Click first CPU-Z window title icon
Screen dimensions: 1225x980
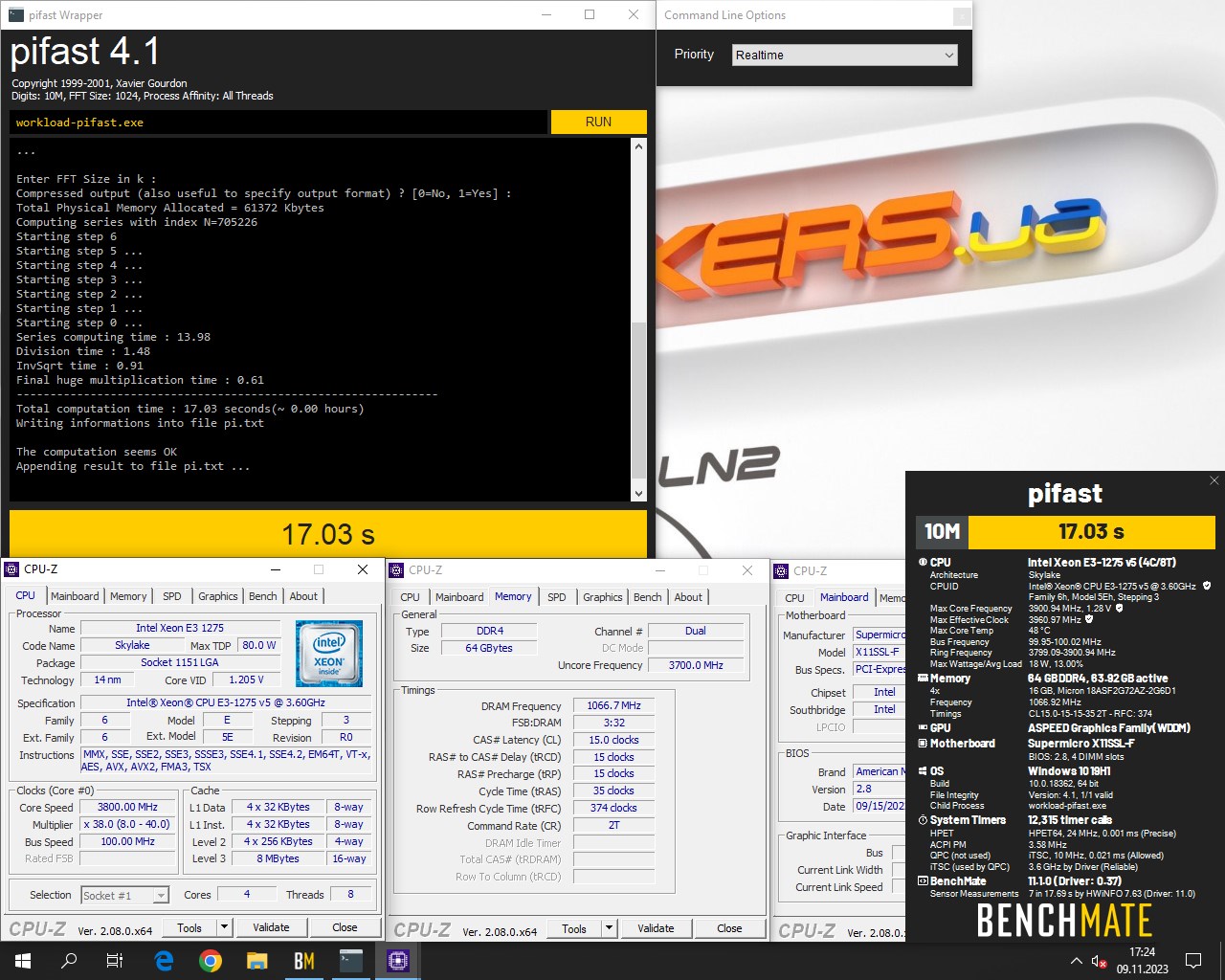[12, 568]
